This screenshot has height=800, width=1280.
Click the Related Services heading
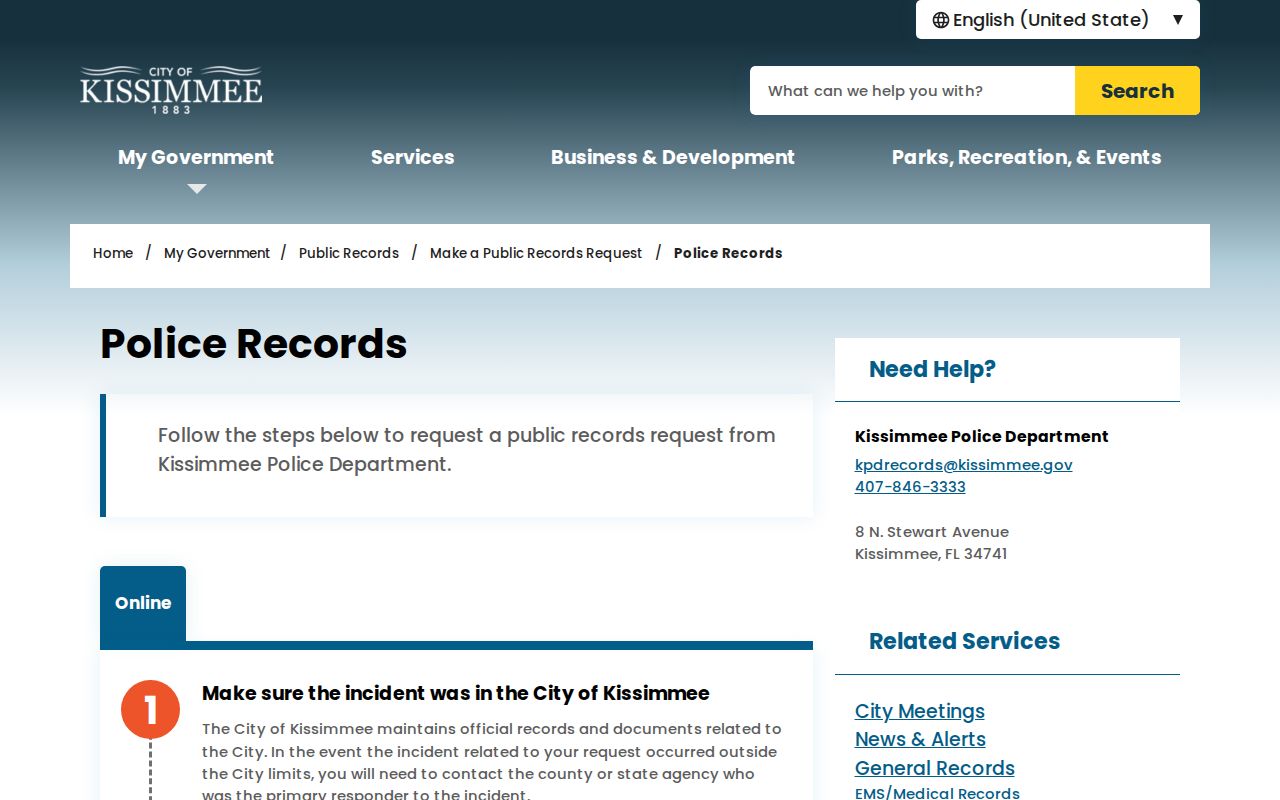pyautogui.click(x=964, y=641)
